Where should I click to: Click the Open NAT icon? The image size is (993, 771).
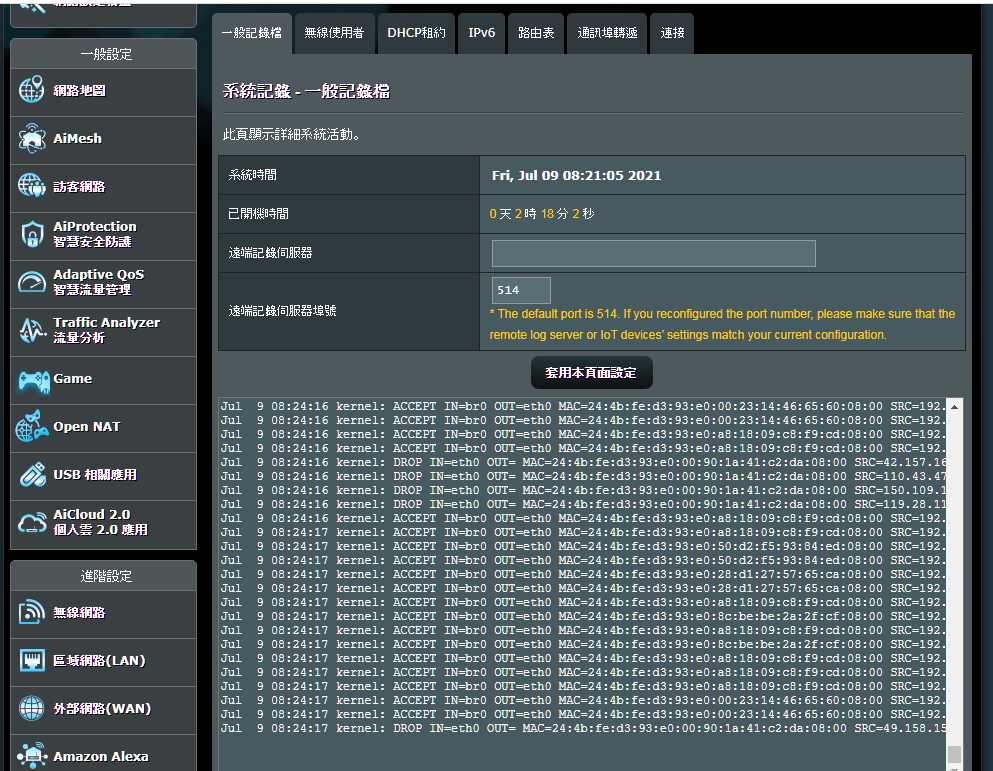tap(31, 427)
